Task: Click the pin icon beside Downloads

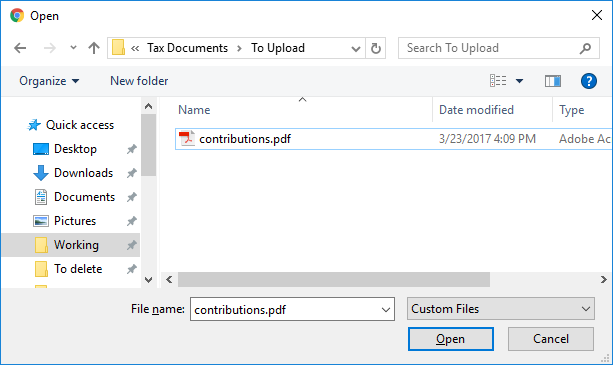Action: click(132, 173)
